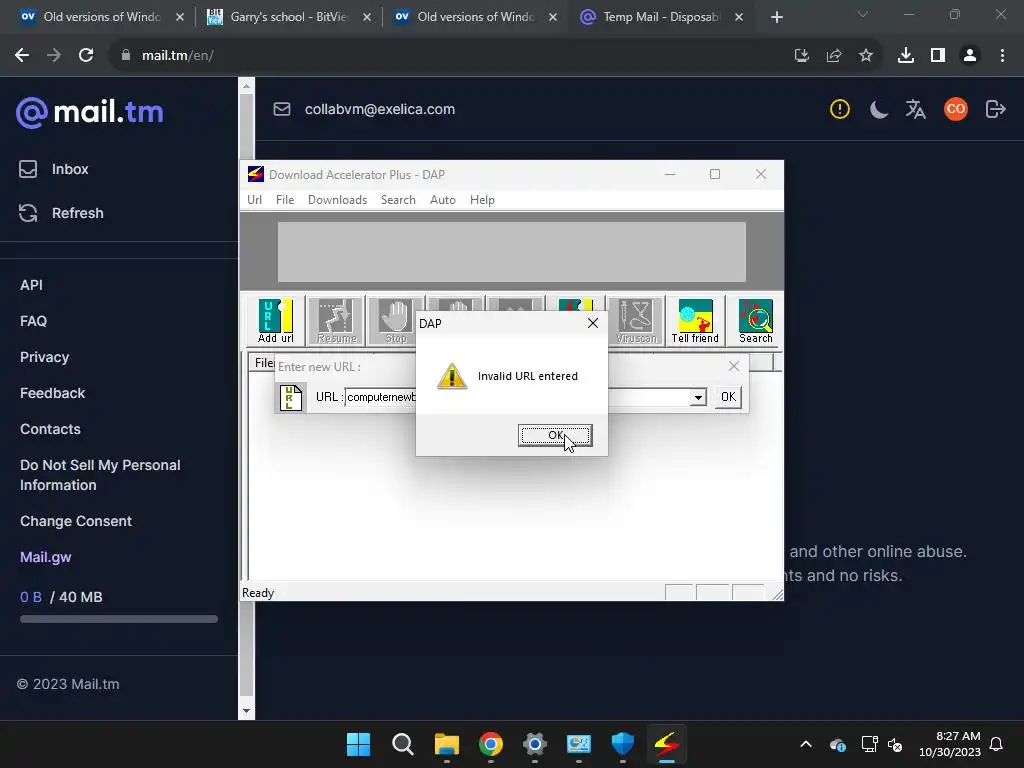This screenshot has width=1024, height=768.
Task: Click OK in the Invalid URL dialog
Action: [x=555, y=436]
